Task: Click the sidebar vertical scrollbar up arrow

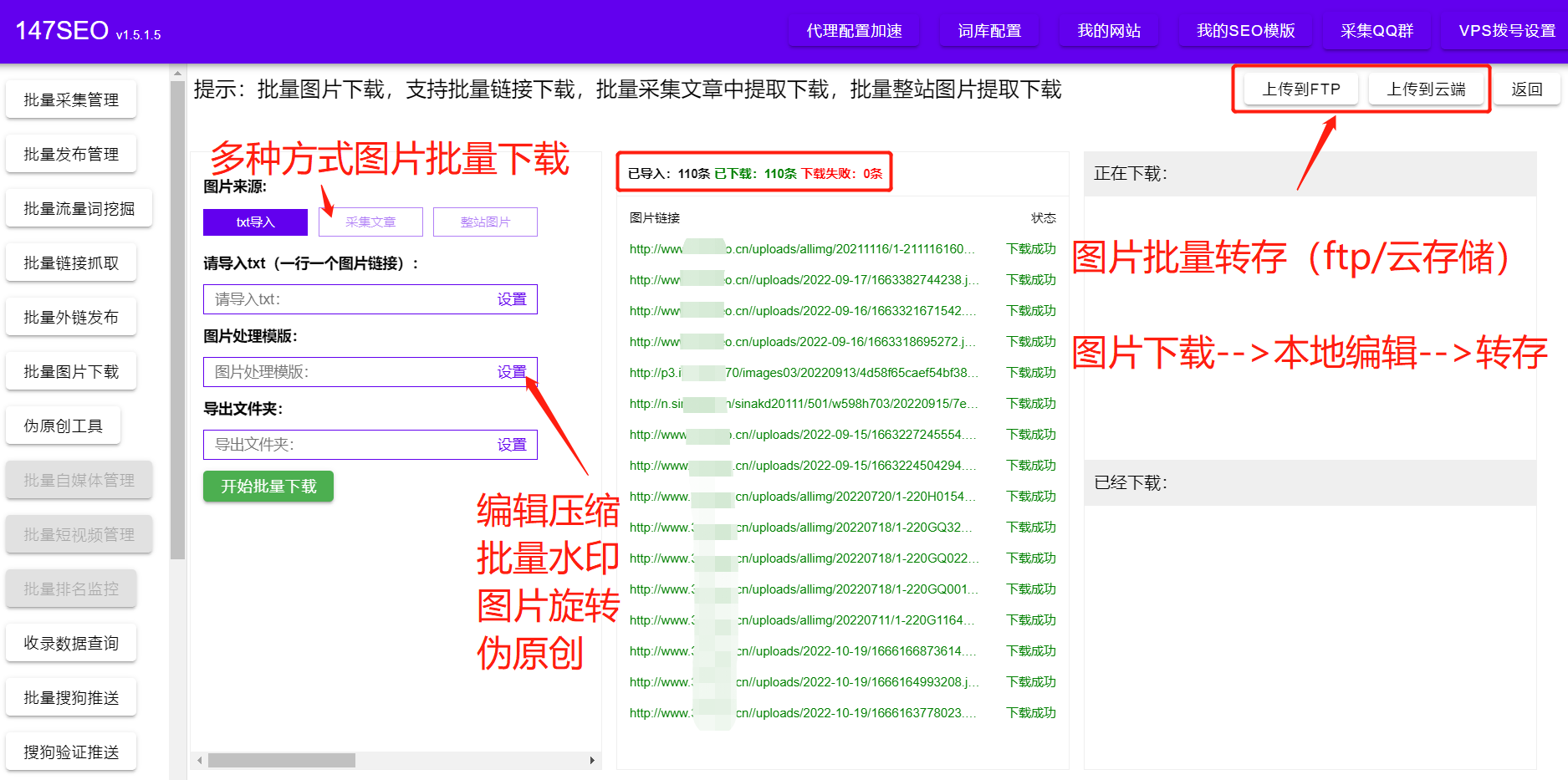Action: pos(177,74)
